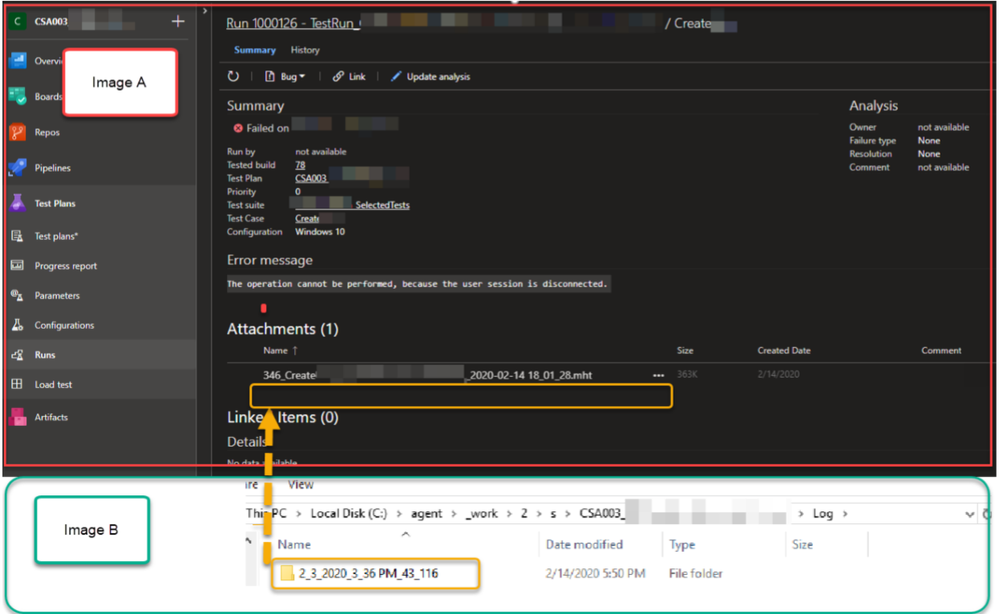Open Boards from the sidebar
The image size is (999, 614).
click(18, 96)
